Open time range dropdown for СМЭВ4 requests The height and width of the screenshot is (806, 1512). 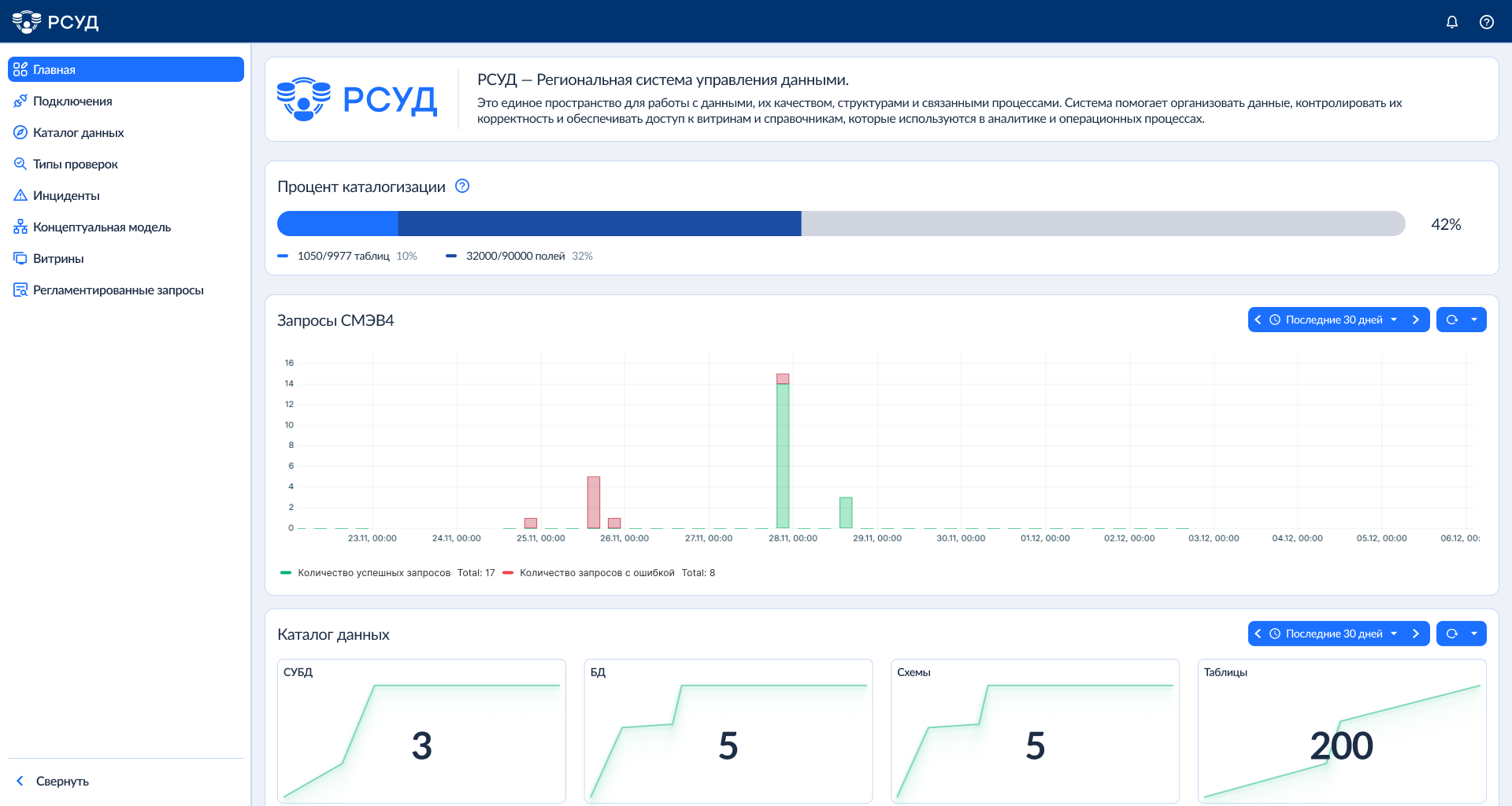pyautogui.click(x=1334, y=320)
